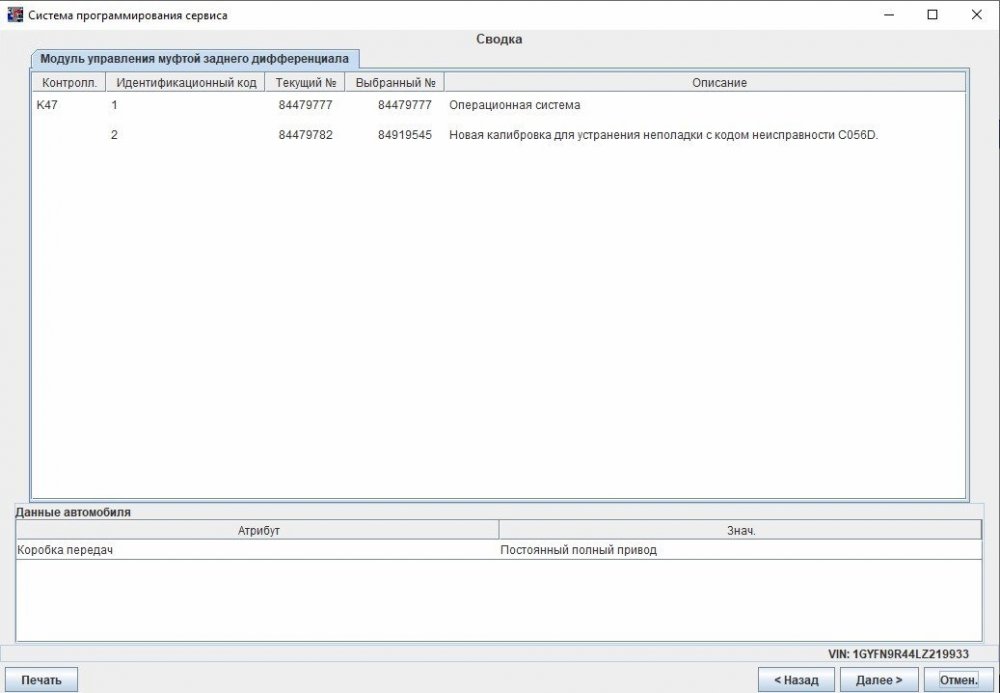Image resolution: width=1000 pixels, height=693 pixels.
Task: Select the Новая калибровка description for C056D
Action: pos(662,135)
